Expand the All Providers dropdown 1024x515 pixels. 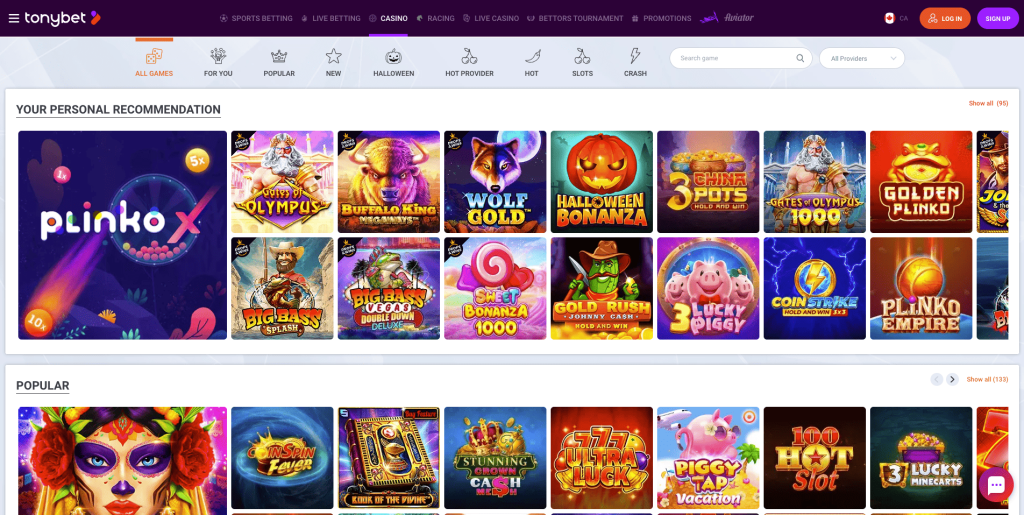[x=862, y=58]
